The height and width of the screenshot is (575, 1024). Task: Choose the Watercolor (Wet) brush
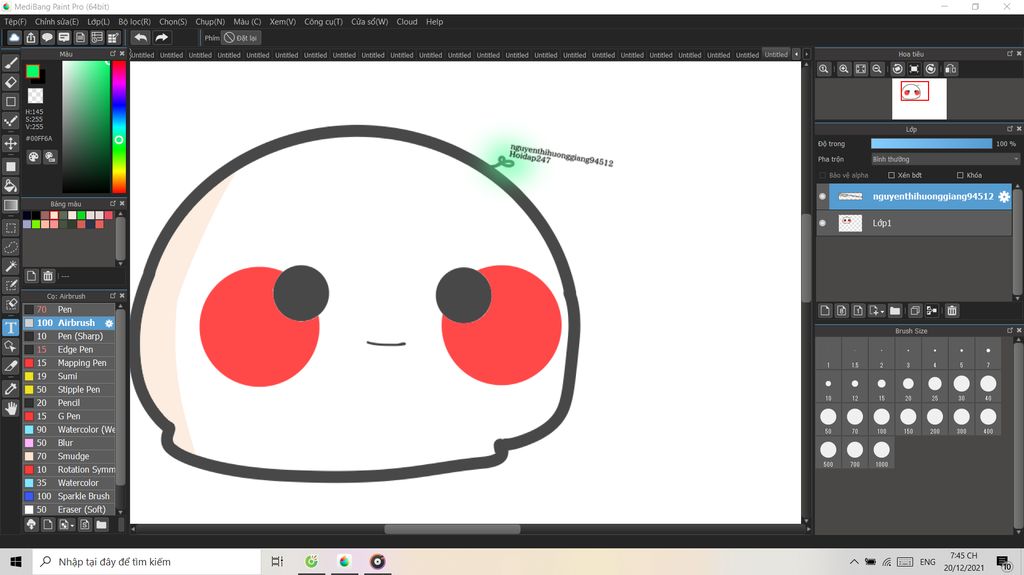click(x=69, y=430)
